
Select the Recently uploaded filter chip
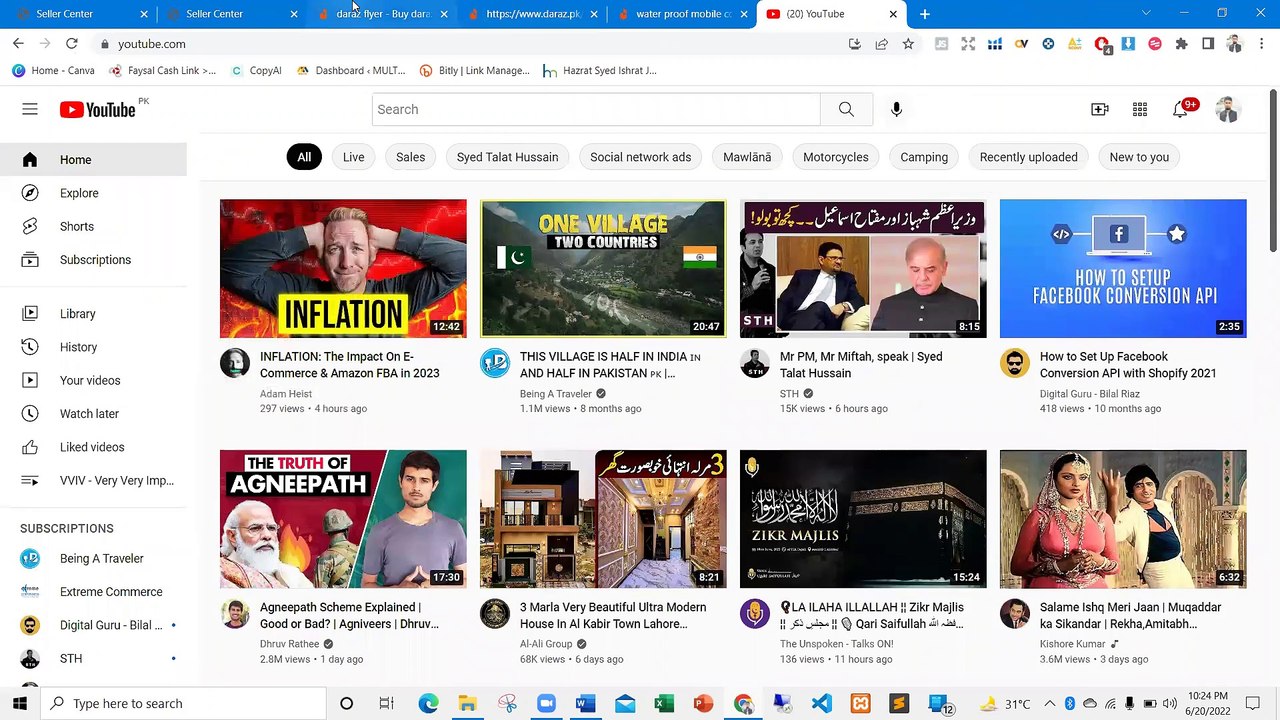pyautogui.click(x=1029, y=157)
